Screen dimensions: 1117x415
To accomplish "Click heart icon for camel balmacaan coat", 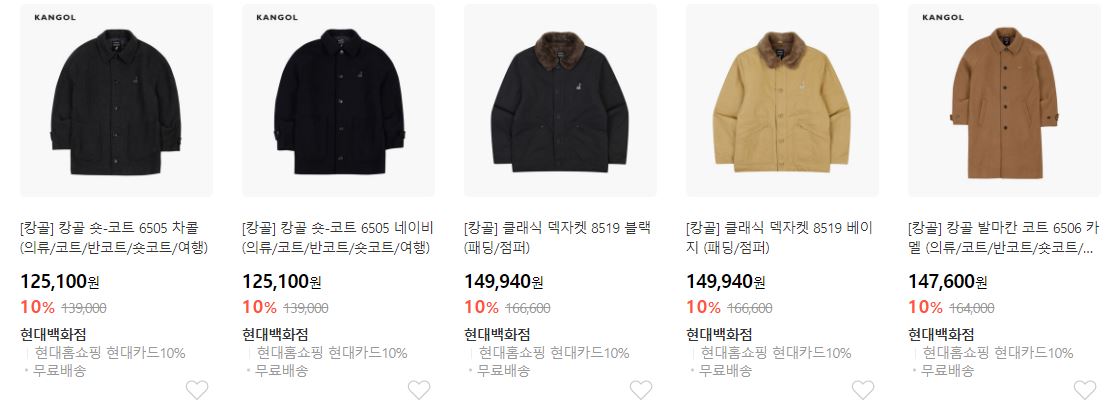I will [x=1084, y=389].
